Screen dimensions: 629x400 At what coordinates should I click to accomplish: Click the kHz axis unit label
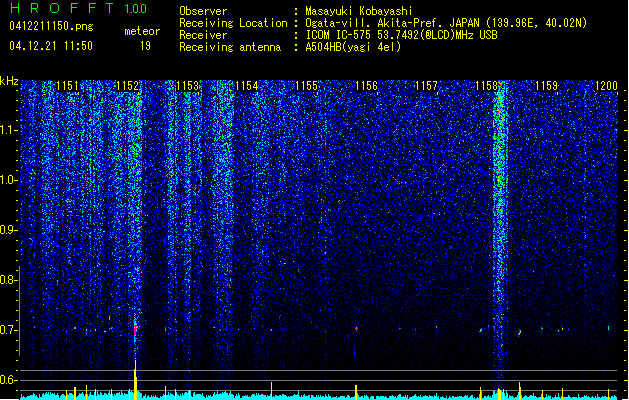point(9,81)
